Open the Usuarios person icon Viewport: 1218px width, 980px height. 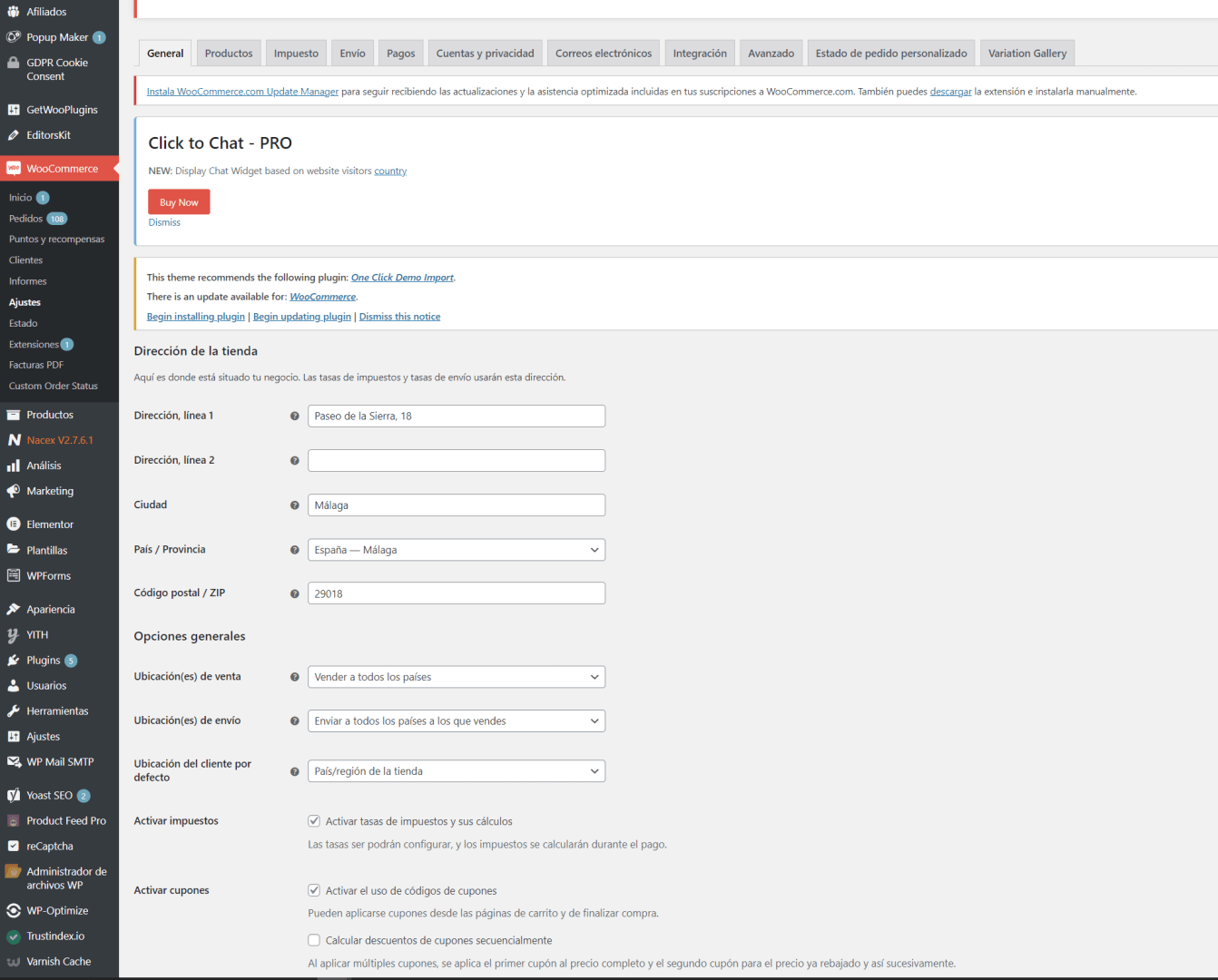(x=14, y=686)
